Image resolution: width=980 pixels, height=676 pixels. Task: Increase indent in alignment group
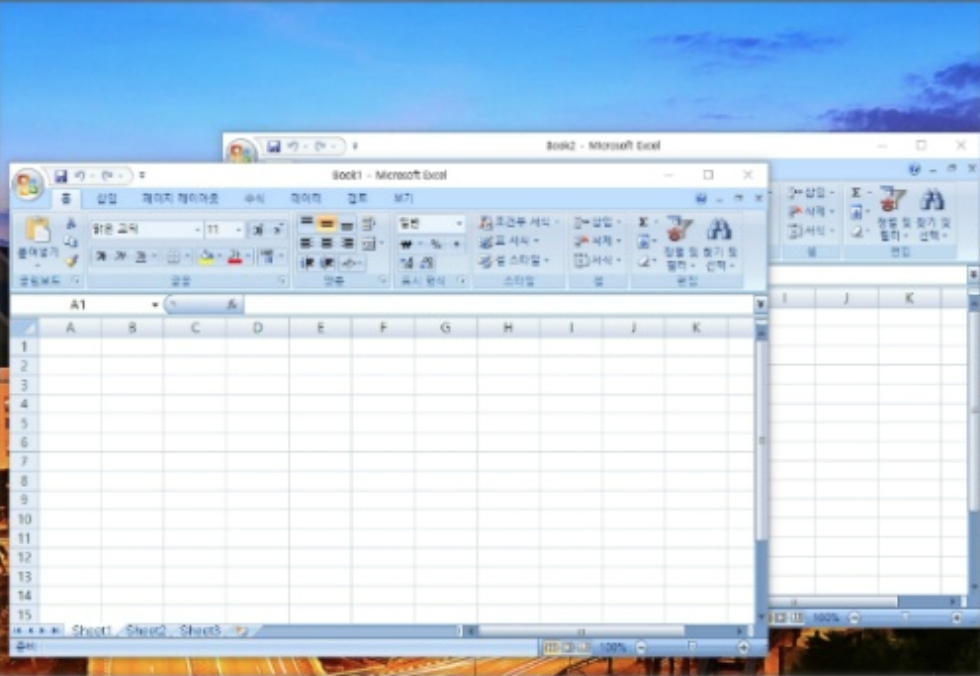(x=326, y=262)
